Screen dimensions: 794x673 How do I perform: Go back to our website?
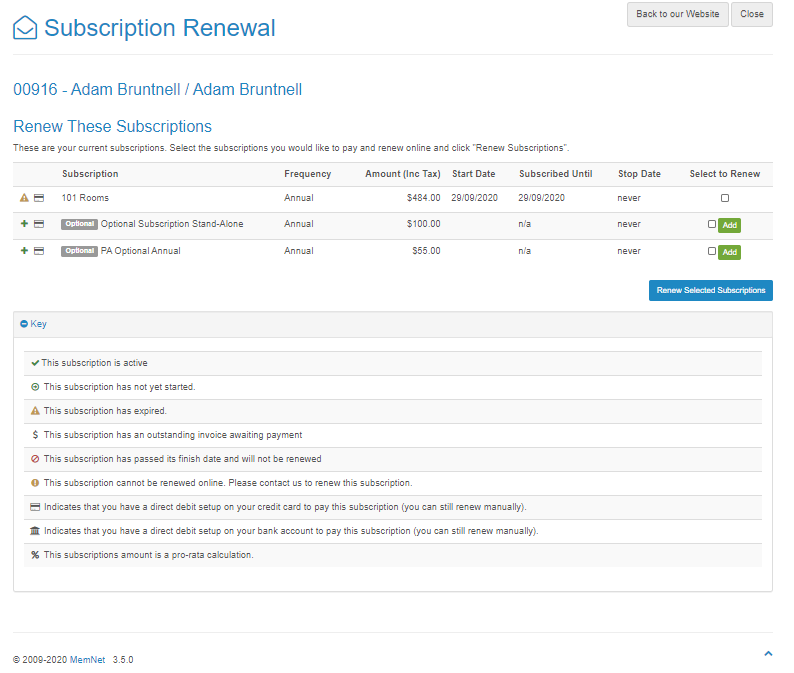677,14
